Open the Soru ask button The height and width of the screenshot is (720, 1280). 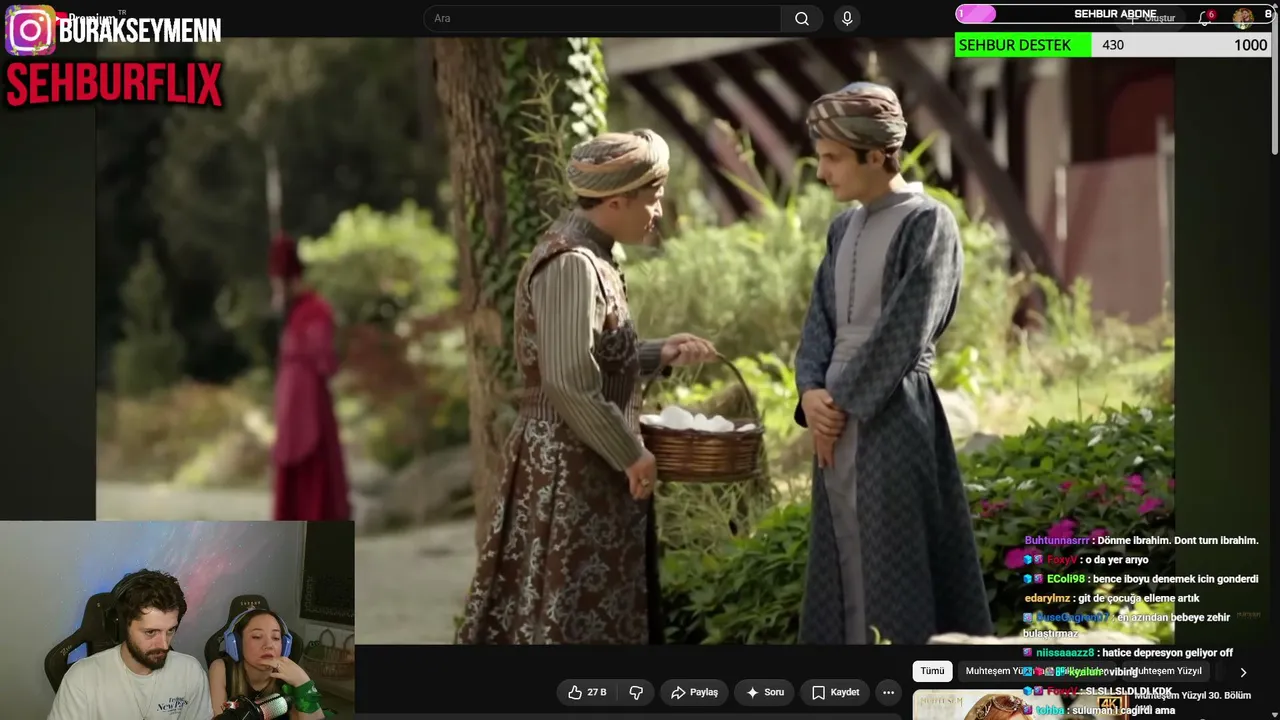765,692
